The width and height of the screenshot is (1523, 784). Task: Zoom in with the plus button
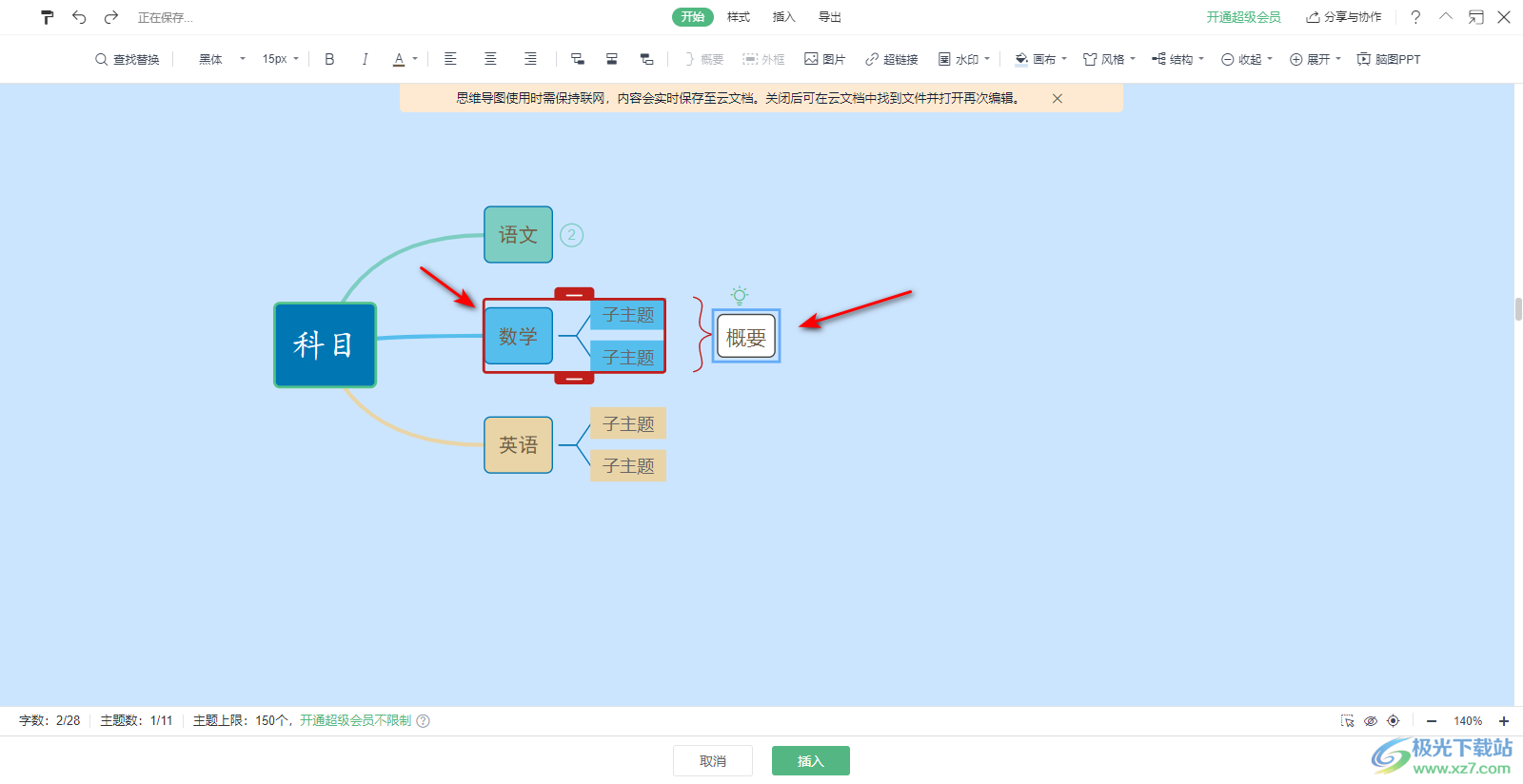[1504, 721]
